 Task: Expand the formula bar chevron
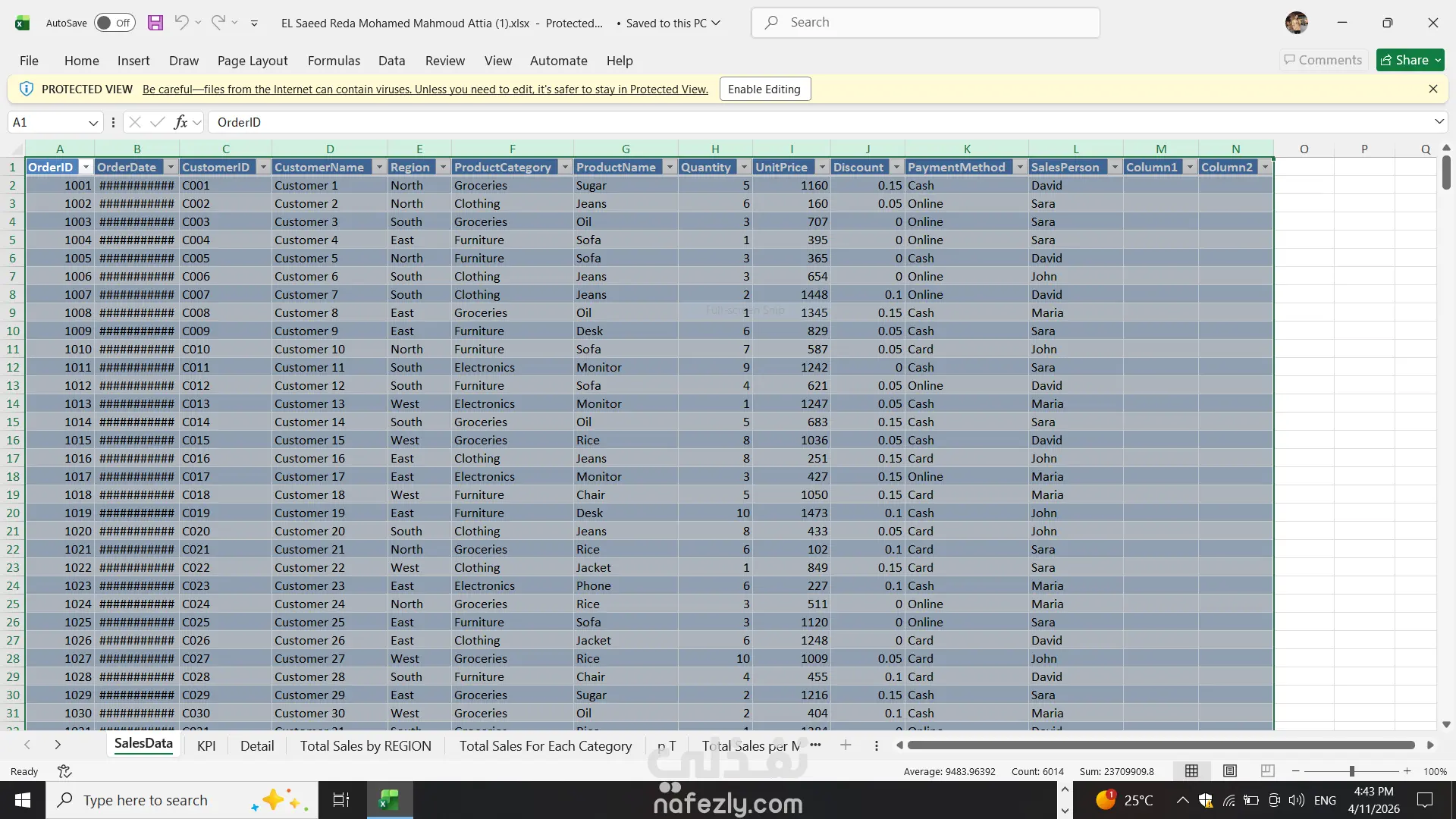pyautogui.click(x=1439, y=122)
